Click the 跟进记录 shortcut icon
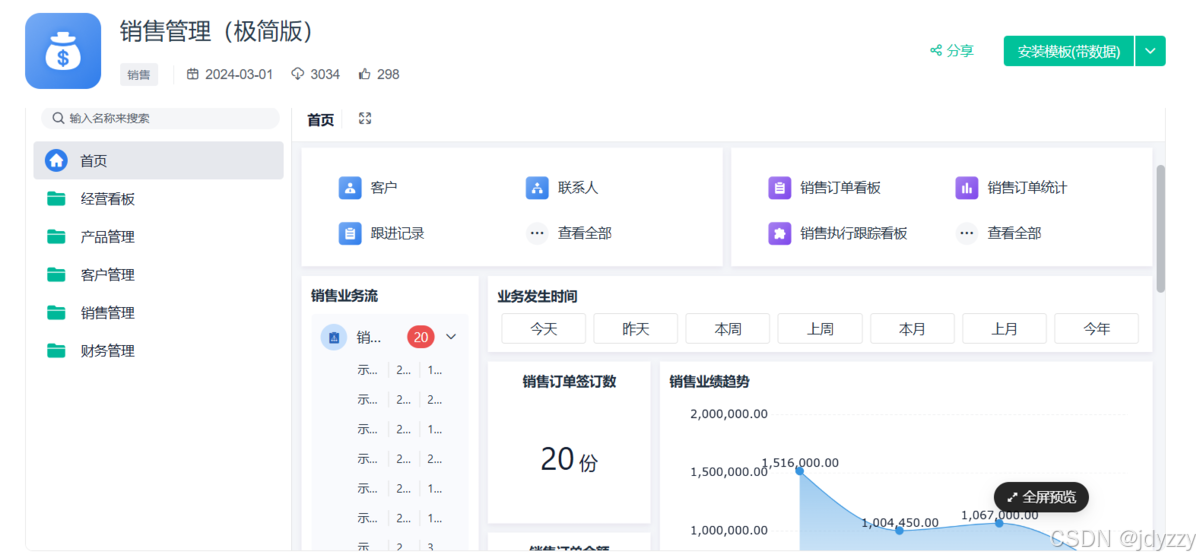 coord(350,233)
